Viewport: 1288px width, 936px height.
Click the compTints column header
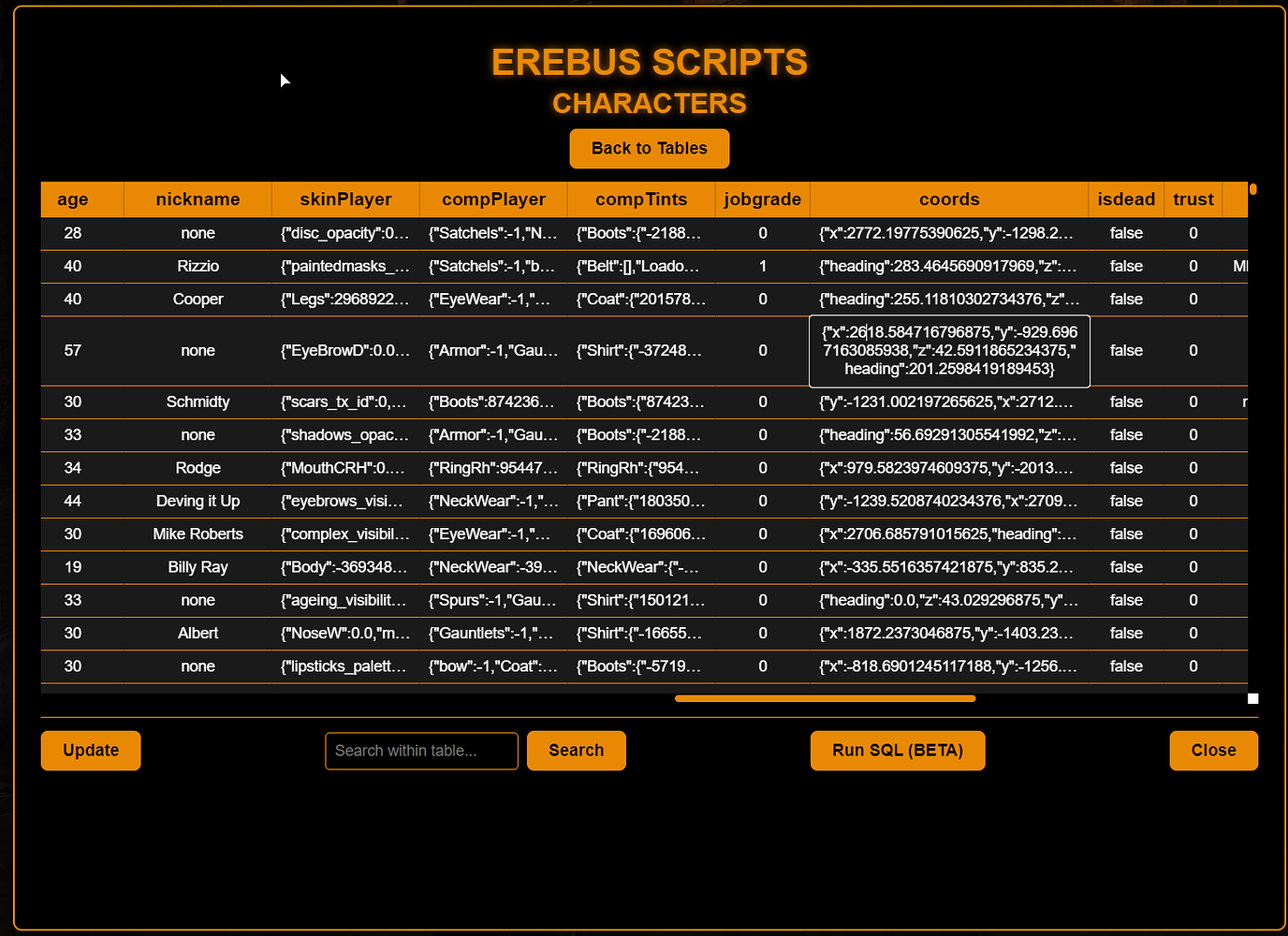641,198
